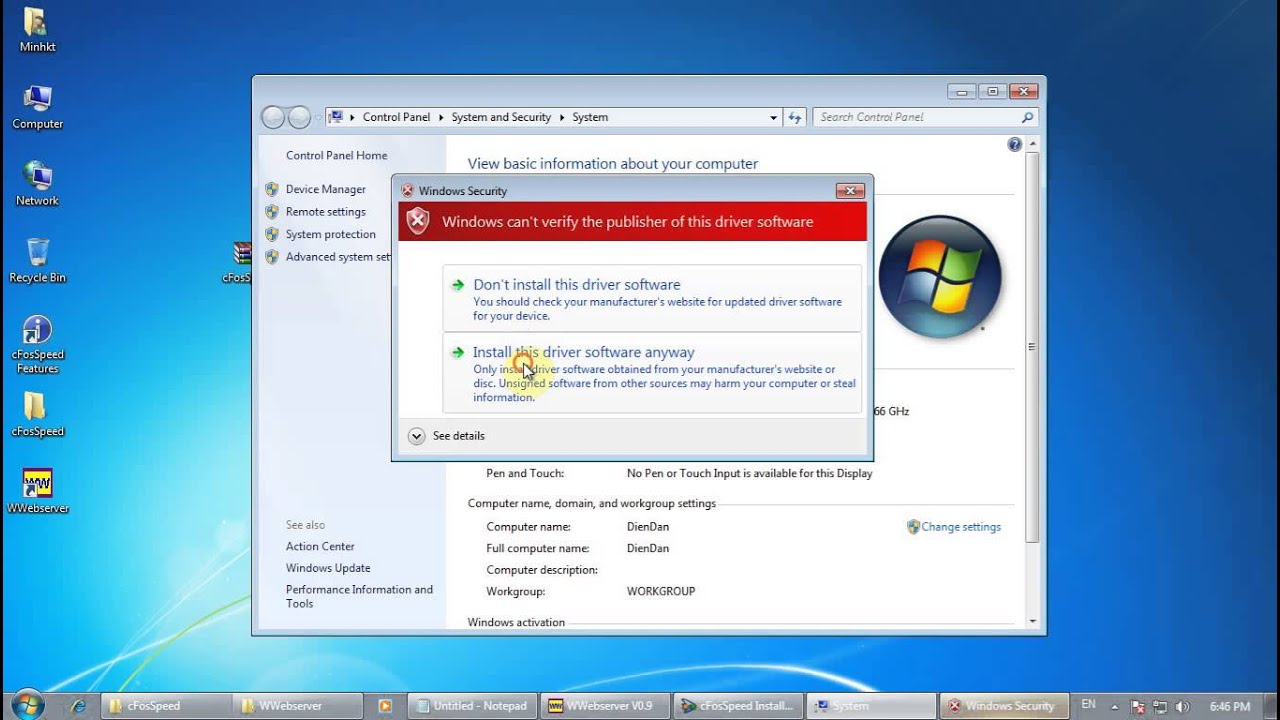Click the Remote settings shield icon

pos(272,212)
